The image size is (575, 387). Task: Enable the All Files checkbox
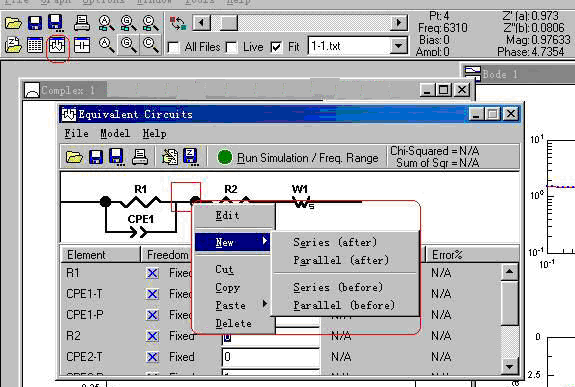point(173,47)
